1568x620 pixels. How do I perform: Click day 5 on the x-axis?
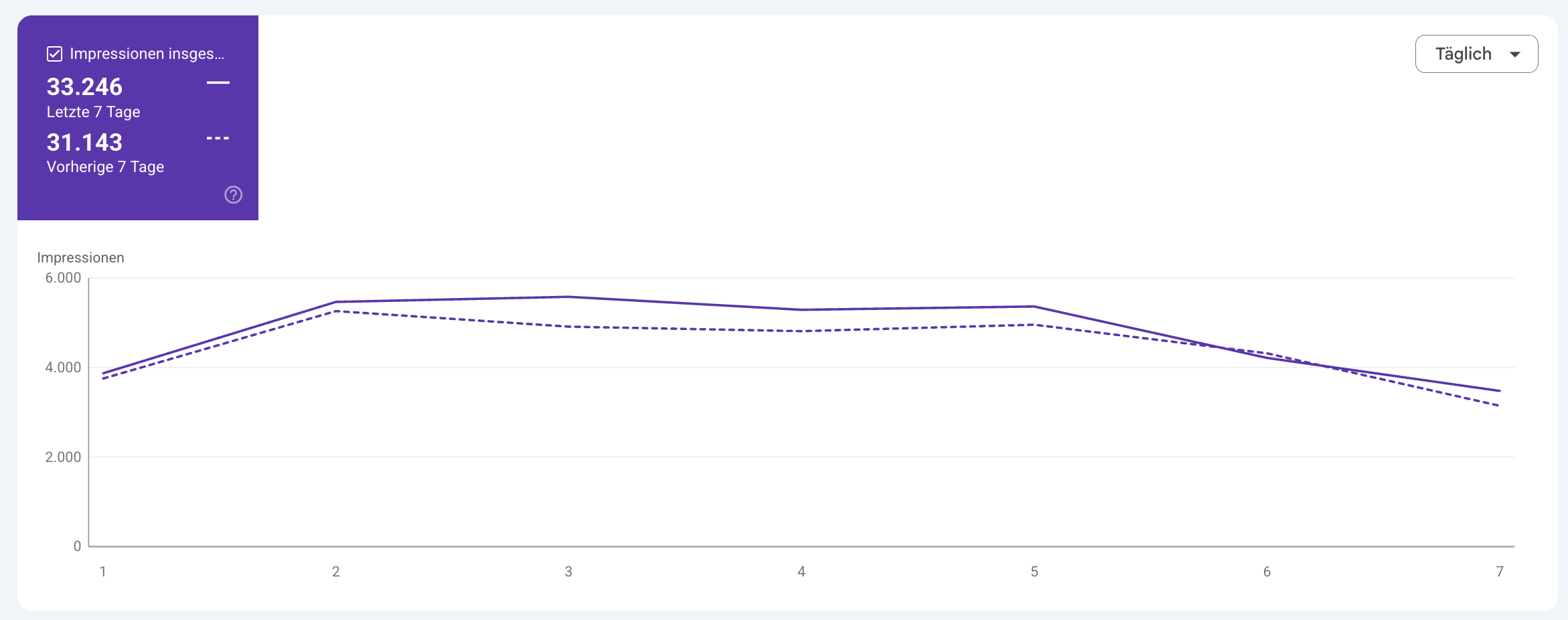pos(1034,572)
